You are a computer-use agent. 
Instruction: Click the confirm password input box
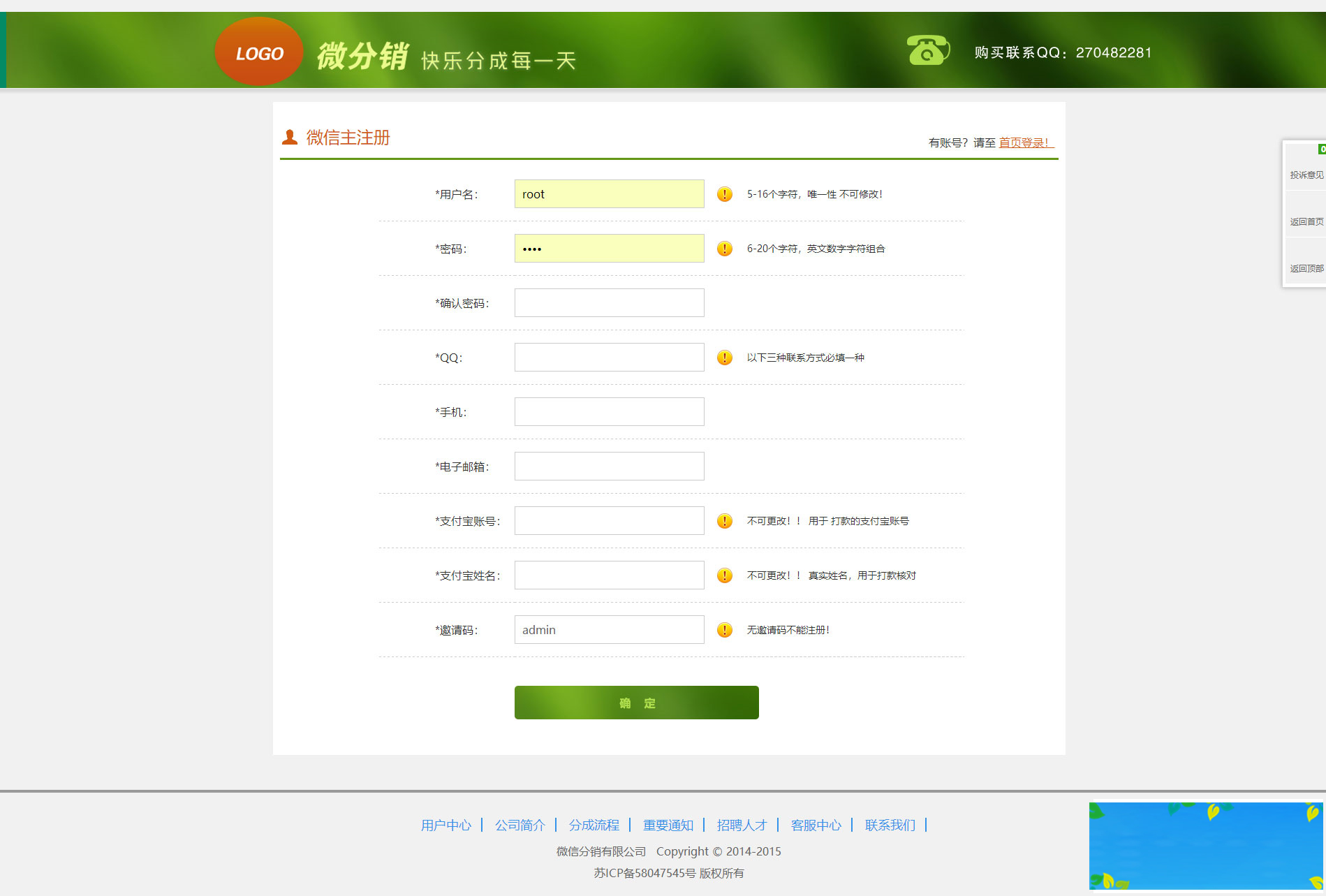608,302
